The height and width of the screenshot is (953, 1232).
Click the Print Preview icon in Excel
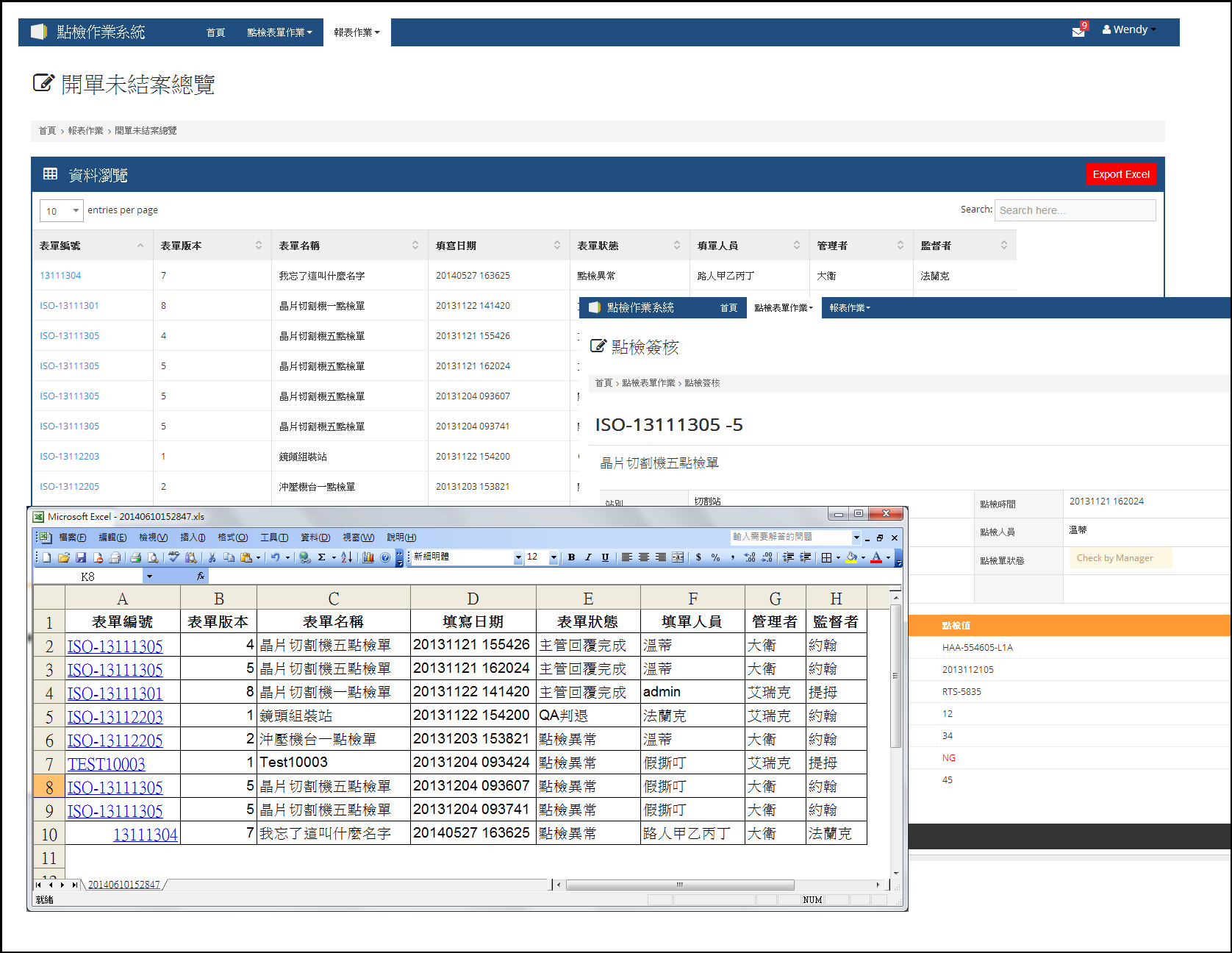coord(153,558)
